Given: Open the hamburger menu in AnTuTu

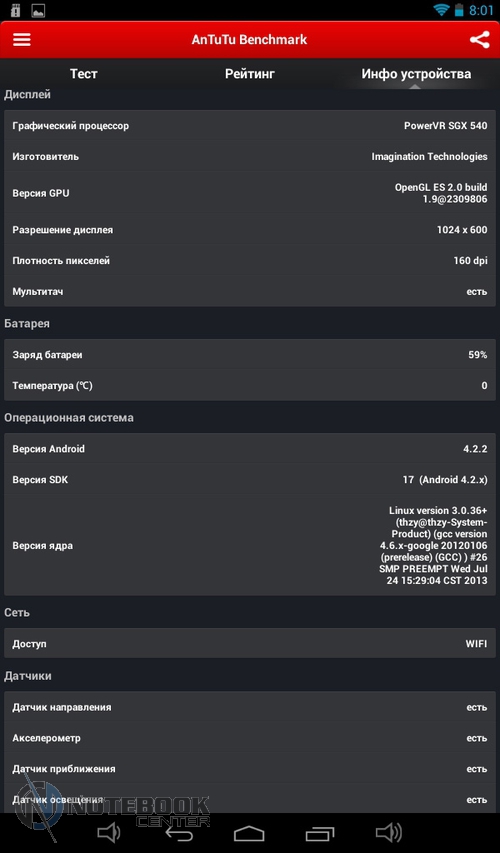Looking at the screenshot, I should click(22, 40).
